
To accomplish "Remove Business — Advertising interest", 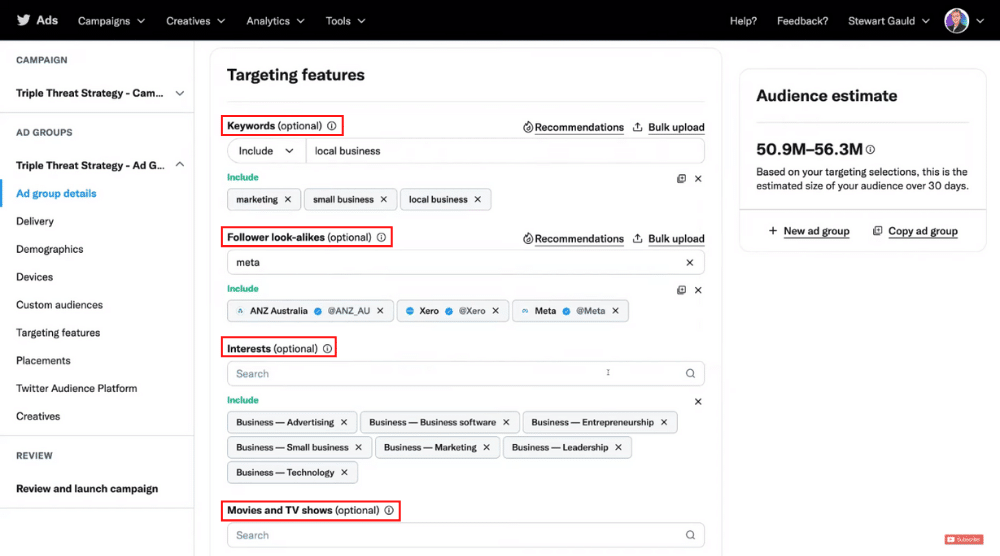I will (344, 422).
